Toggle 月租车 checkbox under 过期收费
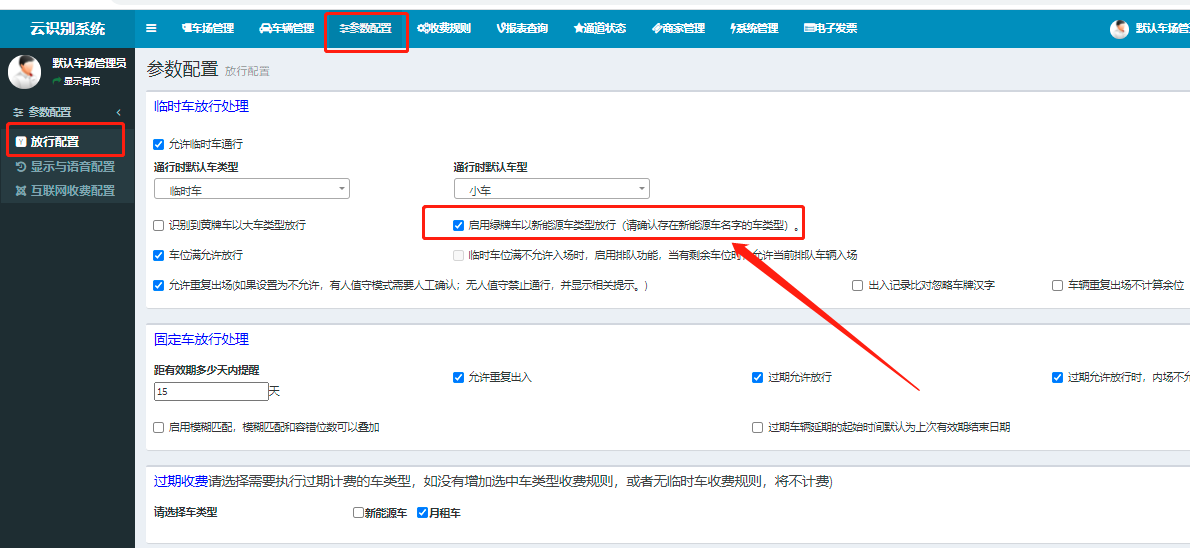This screenshot has width=1190, height=548. (423, 512)
